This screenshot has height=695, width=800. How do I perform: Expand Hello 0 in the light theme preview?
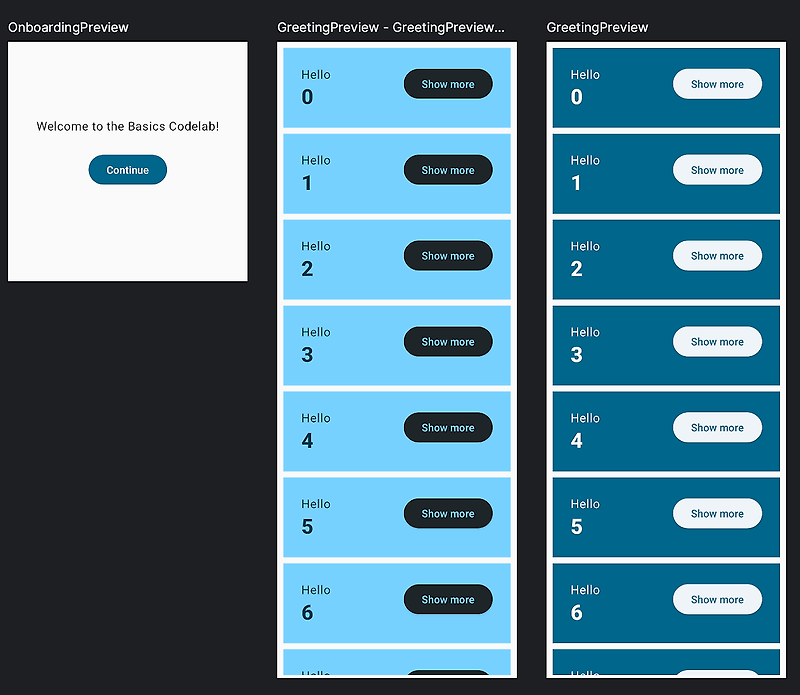tap(448, 84)
